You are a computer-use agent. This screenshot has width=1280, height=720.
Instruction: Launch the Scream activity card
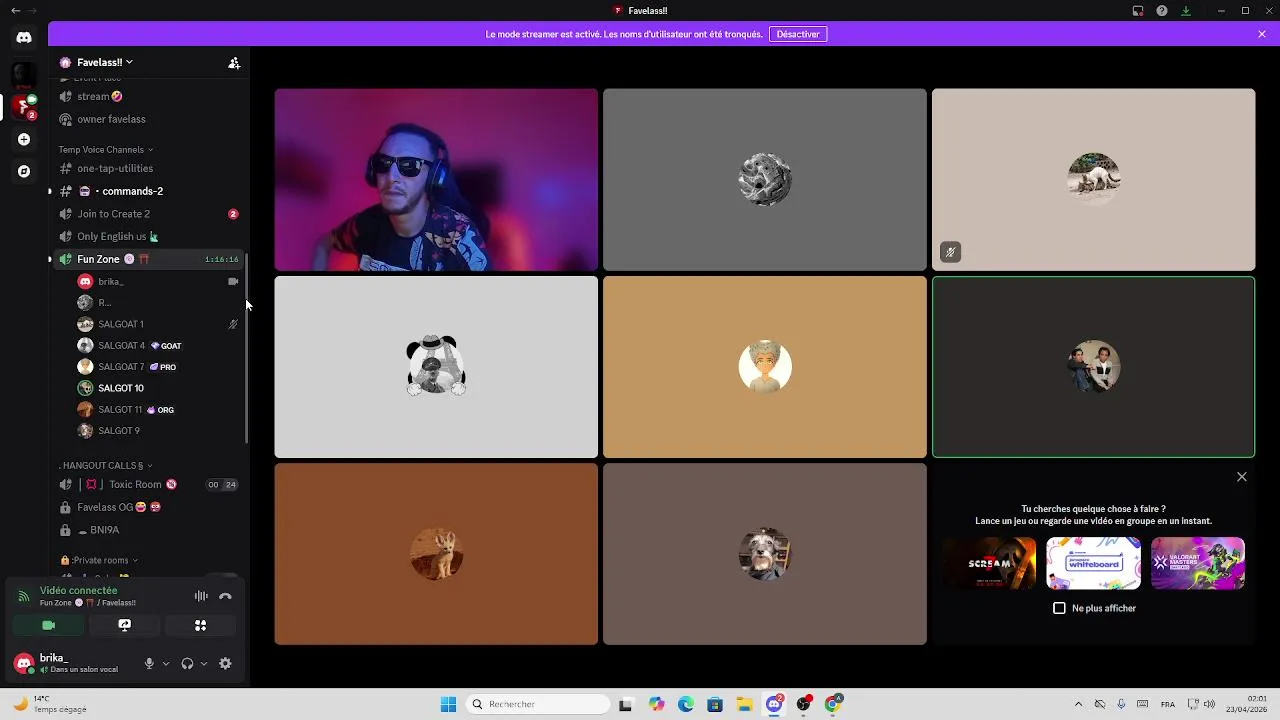tap(989, 563)
